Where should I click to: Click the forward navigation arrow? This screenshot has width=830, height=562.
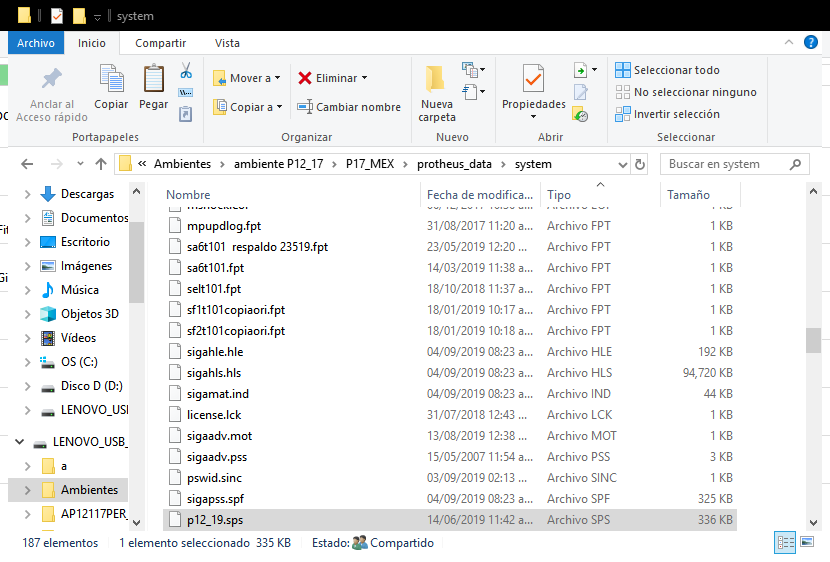[57, 164]
